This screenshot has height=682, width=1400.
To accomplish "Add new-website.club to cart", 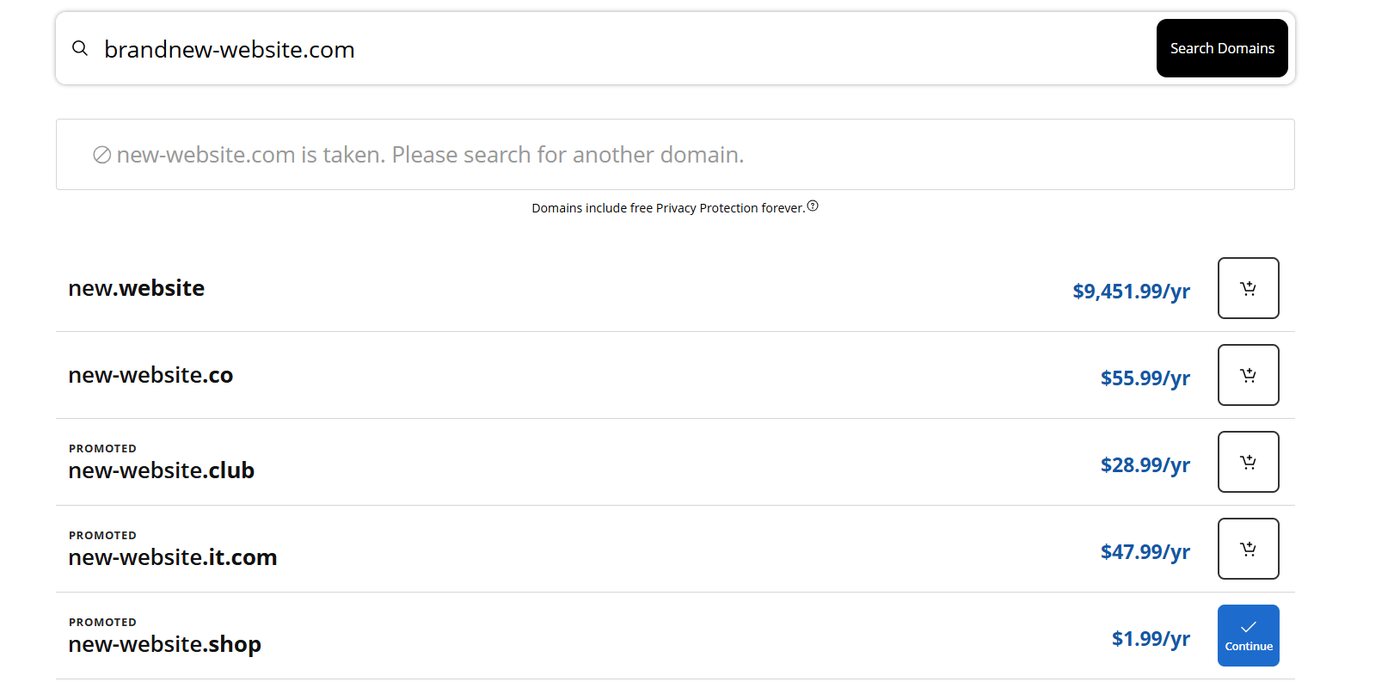I will (x=1248, y=462).
